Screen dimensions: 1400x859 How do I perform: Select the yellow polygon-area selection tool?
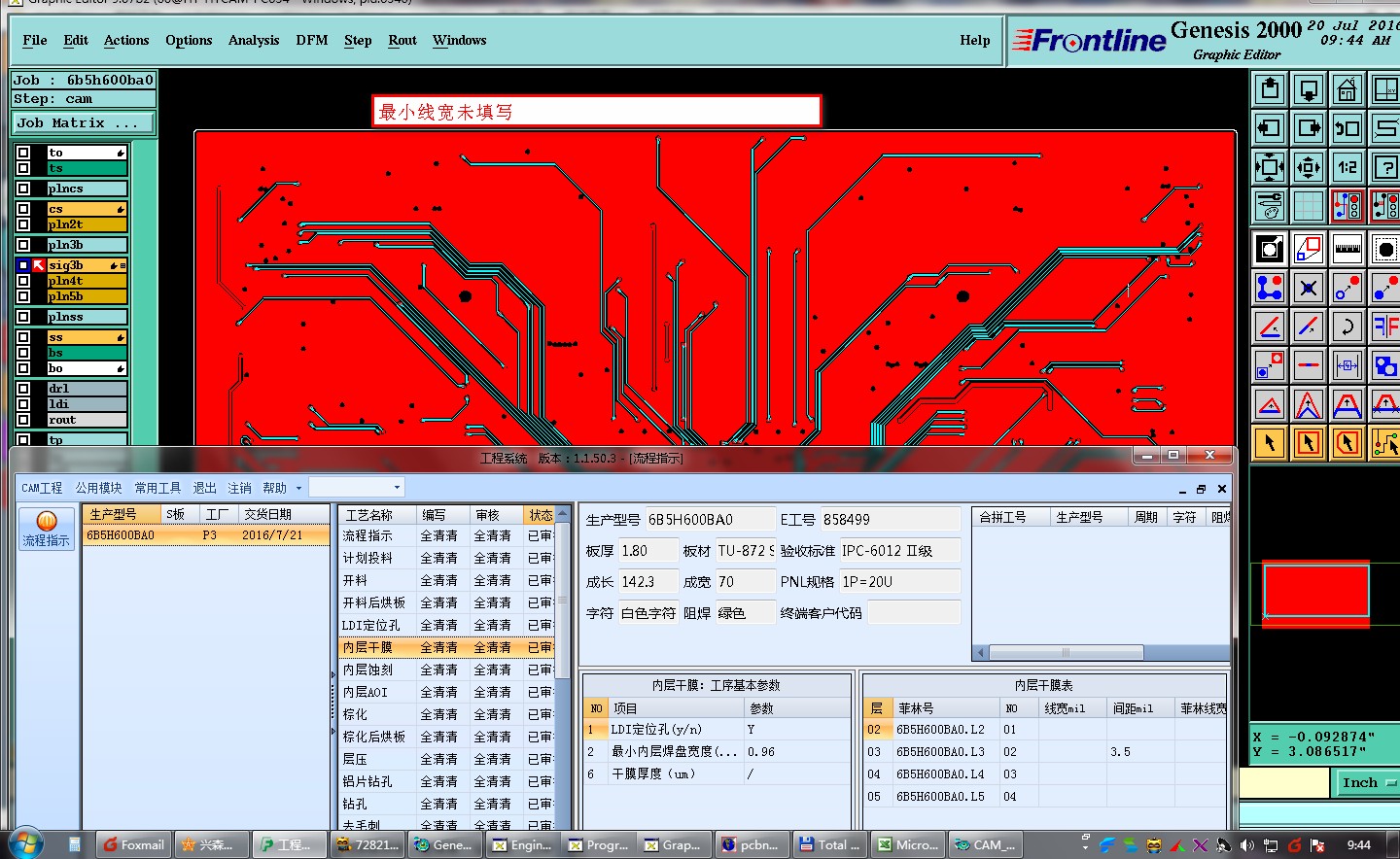point(1347,443)
